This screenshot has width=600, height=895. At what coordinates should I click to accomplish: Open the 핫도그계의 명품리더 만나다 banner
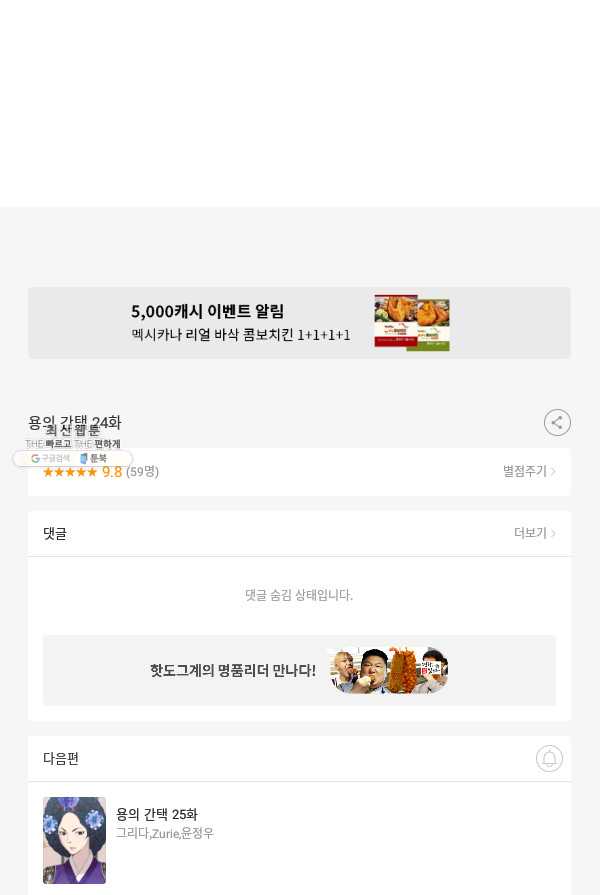click(299, 671)
